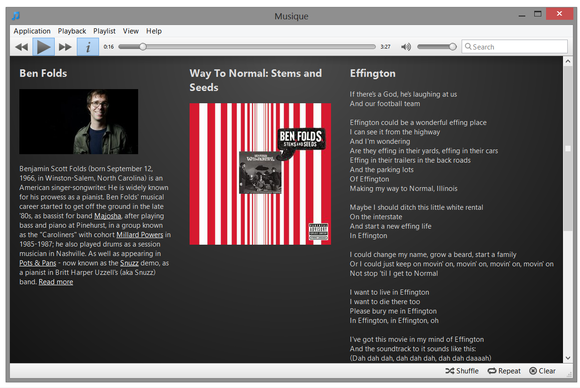
Task: Click the Stems and Seeds album cover
Action: pyautogui.click(x=260, y=174)
